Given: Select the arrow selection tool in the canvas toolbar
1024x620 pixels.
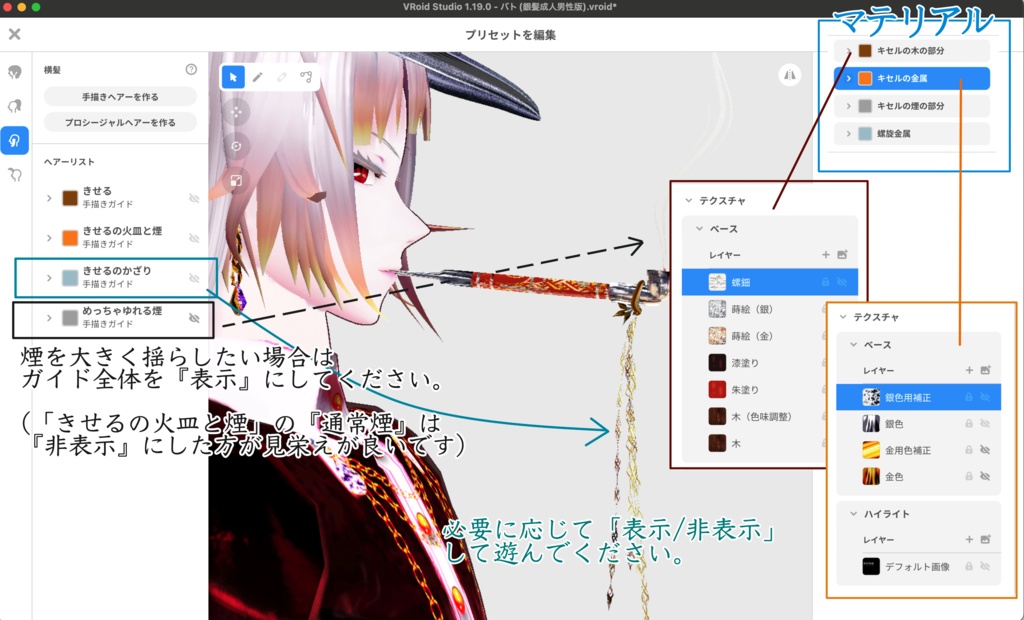Looking at the screenshot, I should [x=233, y=77].
